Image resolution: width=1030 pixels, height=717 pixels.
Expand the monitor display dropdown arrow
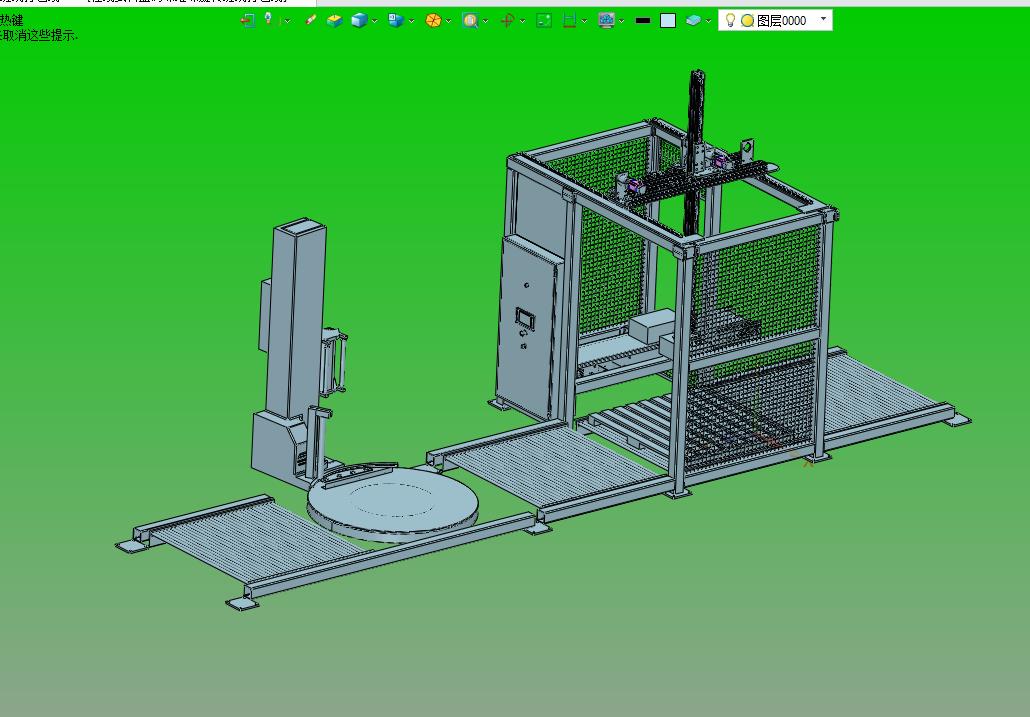tap(621, 21)
